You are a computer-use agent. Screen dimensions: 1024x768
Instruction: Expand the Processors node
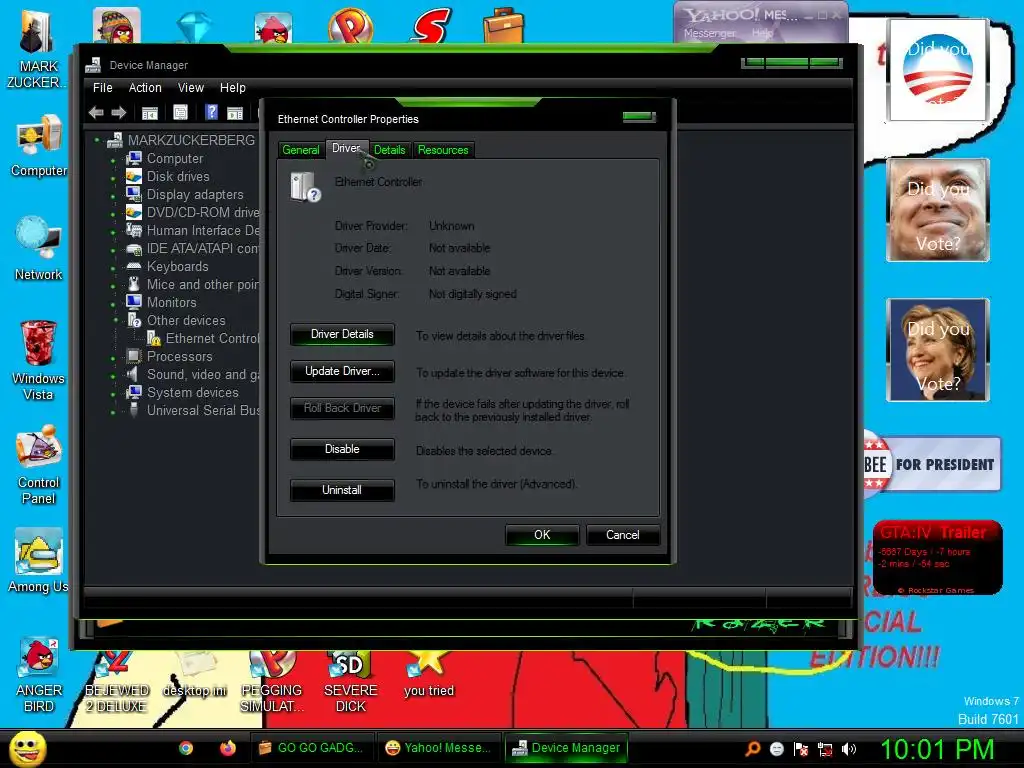(114, 357)
